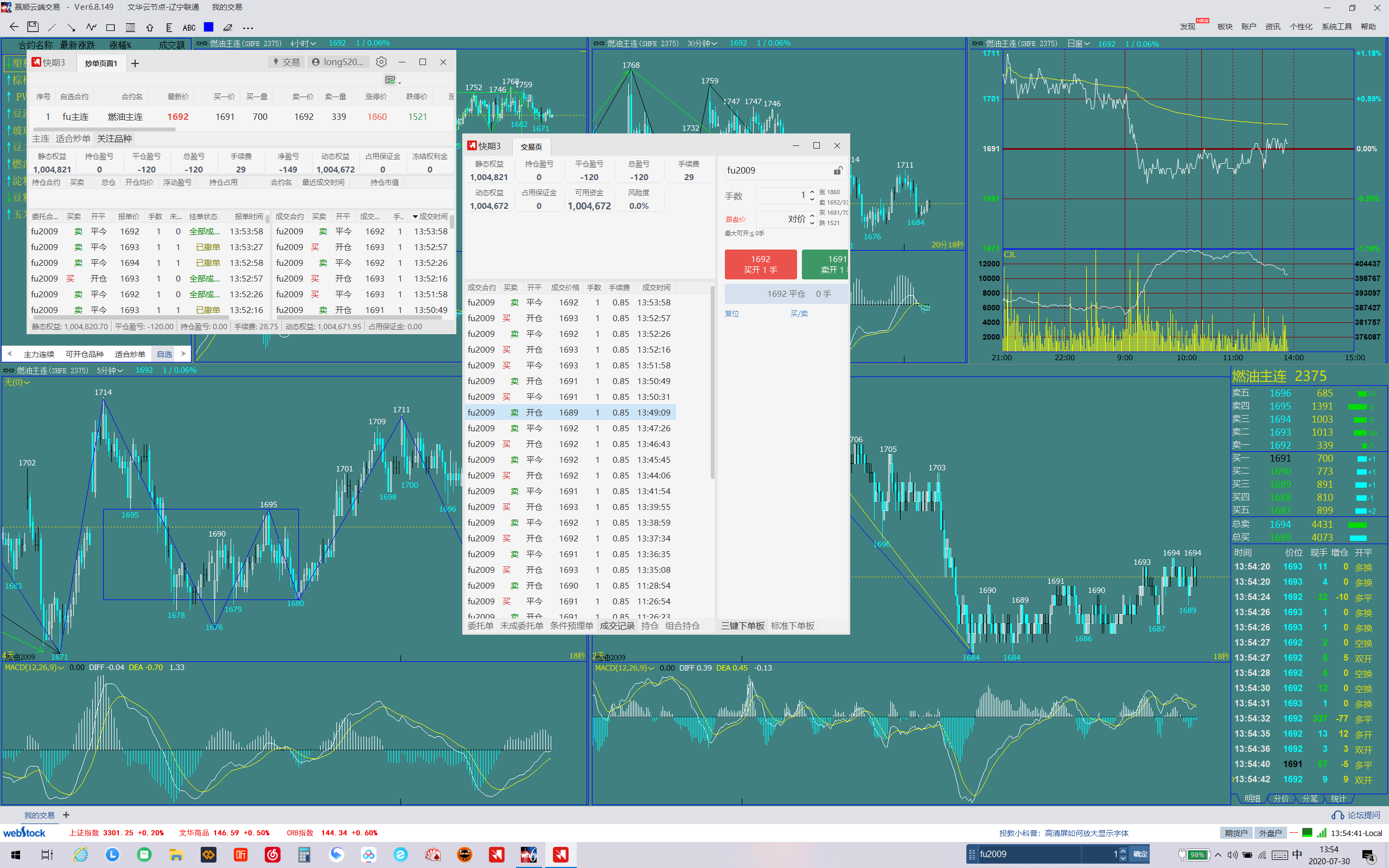
Task: Open Windows Start menu
Action: 16,855
